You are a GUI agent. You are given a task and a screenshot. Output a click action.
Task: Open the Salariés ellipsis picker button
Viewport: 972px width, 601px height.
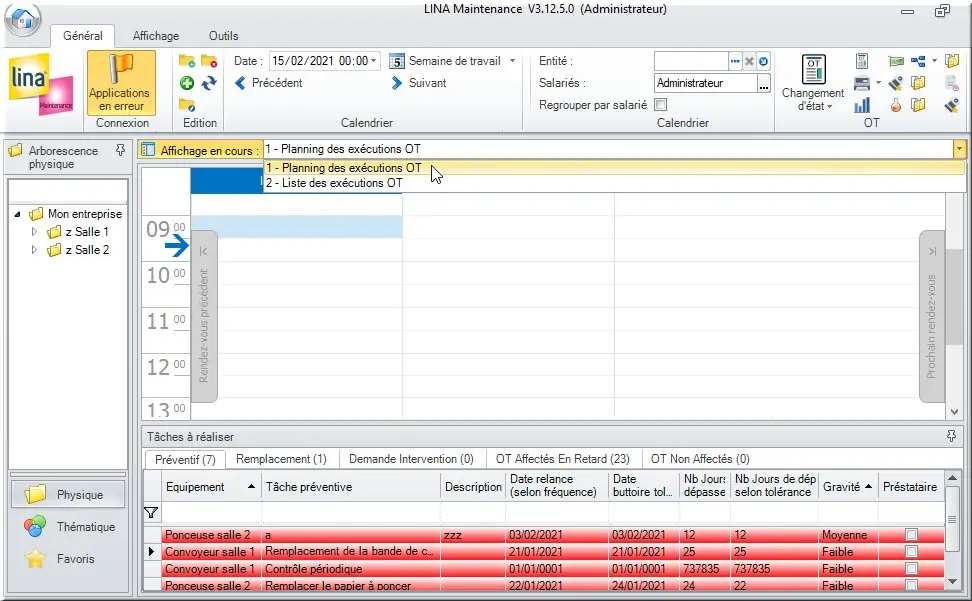[764, 83]
